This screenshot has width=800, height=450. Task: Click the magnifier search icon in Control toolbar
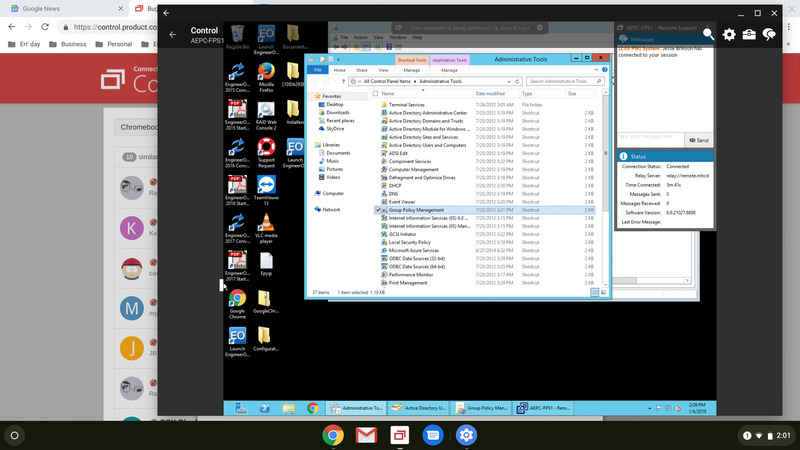click(x=708, y=34)
